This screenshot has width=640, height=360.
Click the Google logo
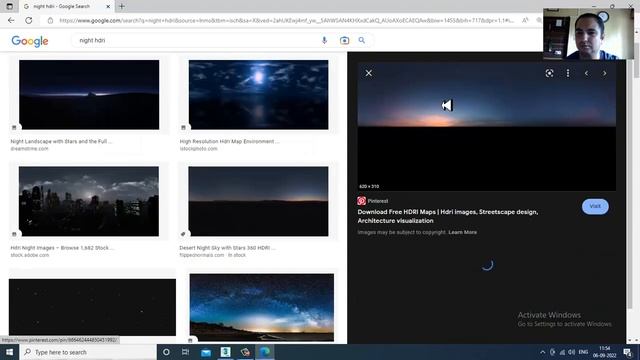tap(30, 41)
